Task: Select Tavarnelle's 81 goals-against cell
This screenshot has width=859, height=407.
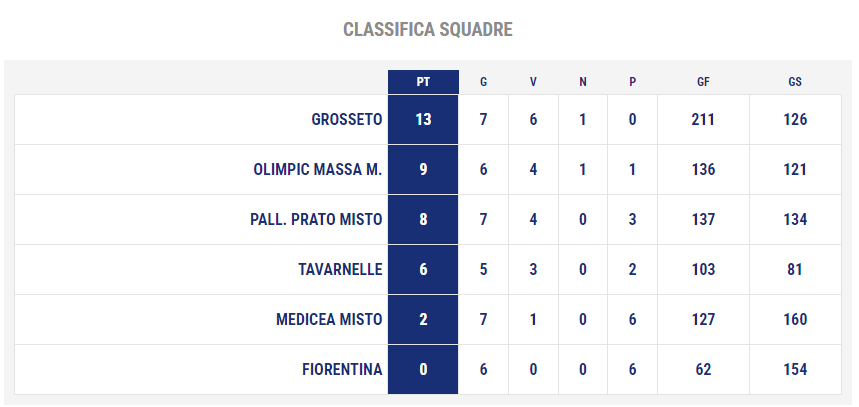Action: 795,270
